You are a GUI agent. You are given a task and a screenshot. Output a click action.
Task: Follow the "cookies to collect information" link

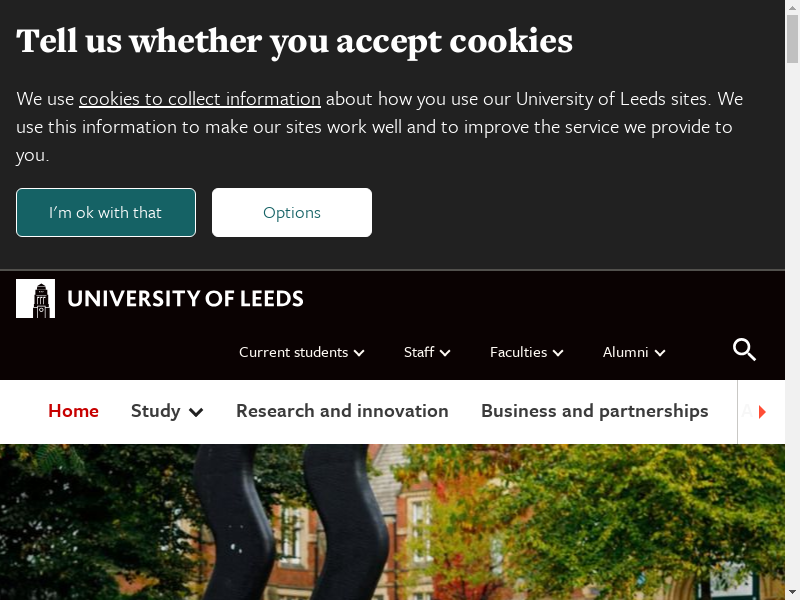point(200,99)
